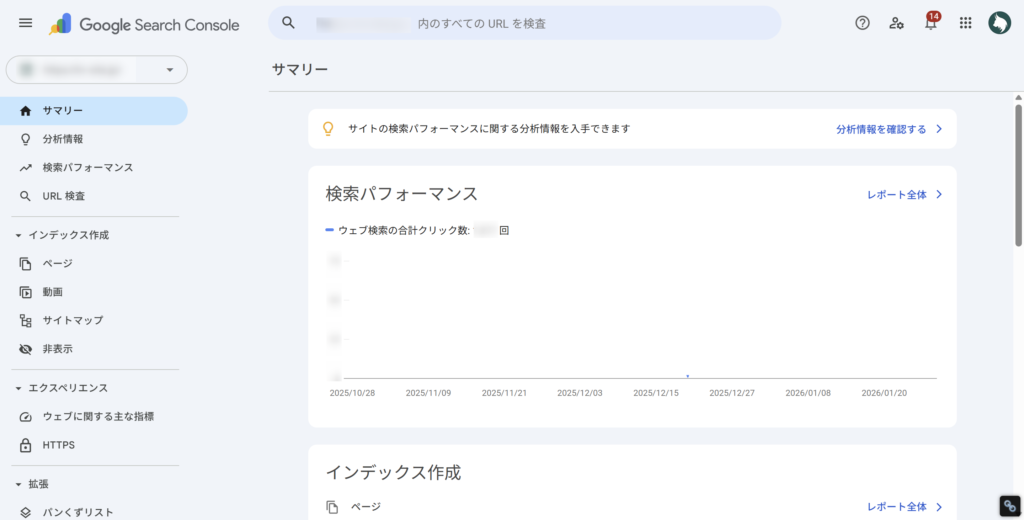Viewport: 1024px width, 520px height.
Task: Open notifications bell with 14 badge
Action: click(x=931, y=22)
